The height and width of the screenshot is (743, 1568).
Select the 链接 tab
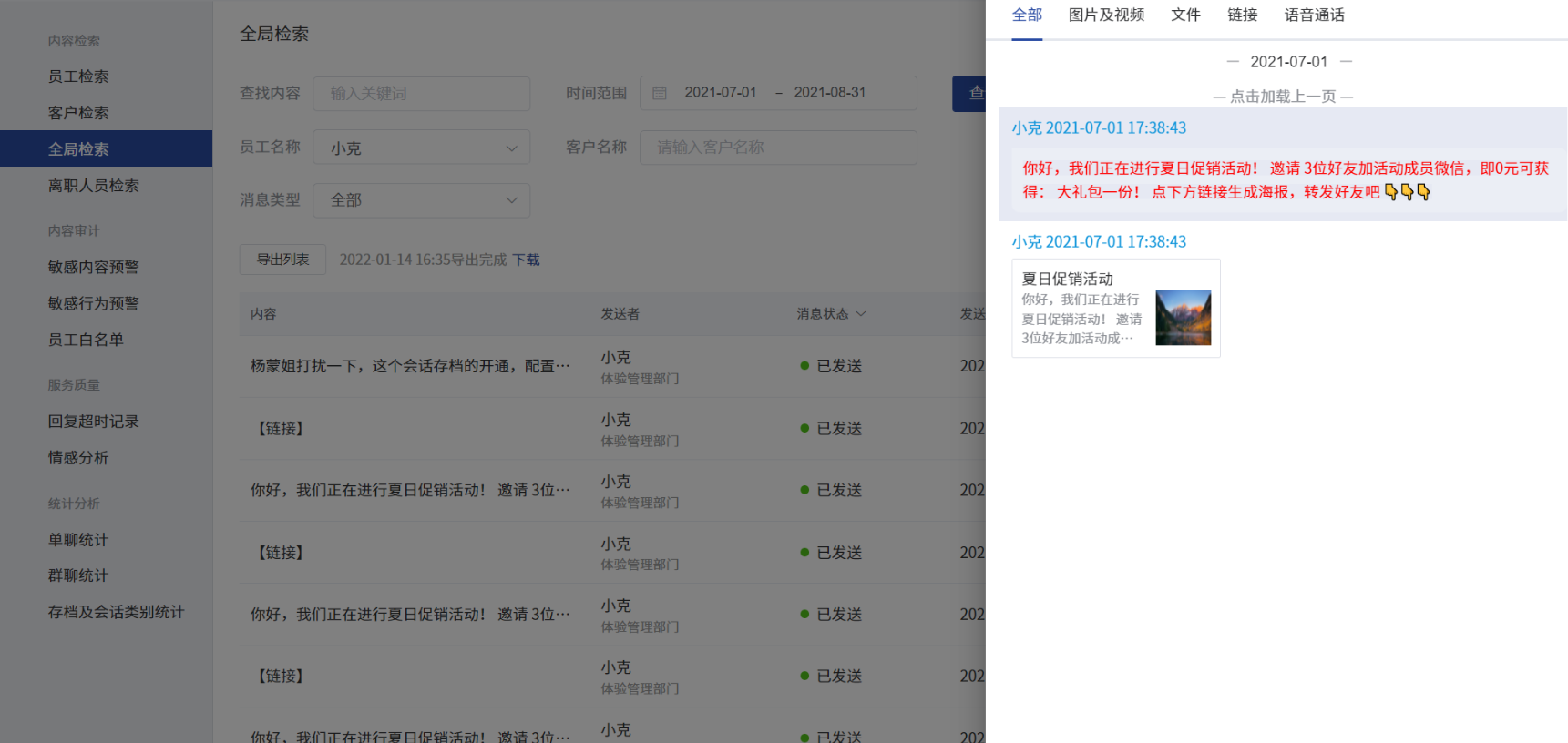click(1242, 15)
